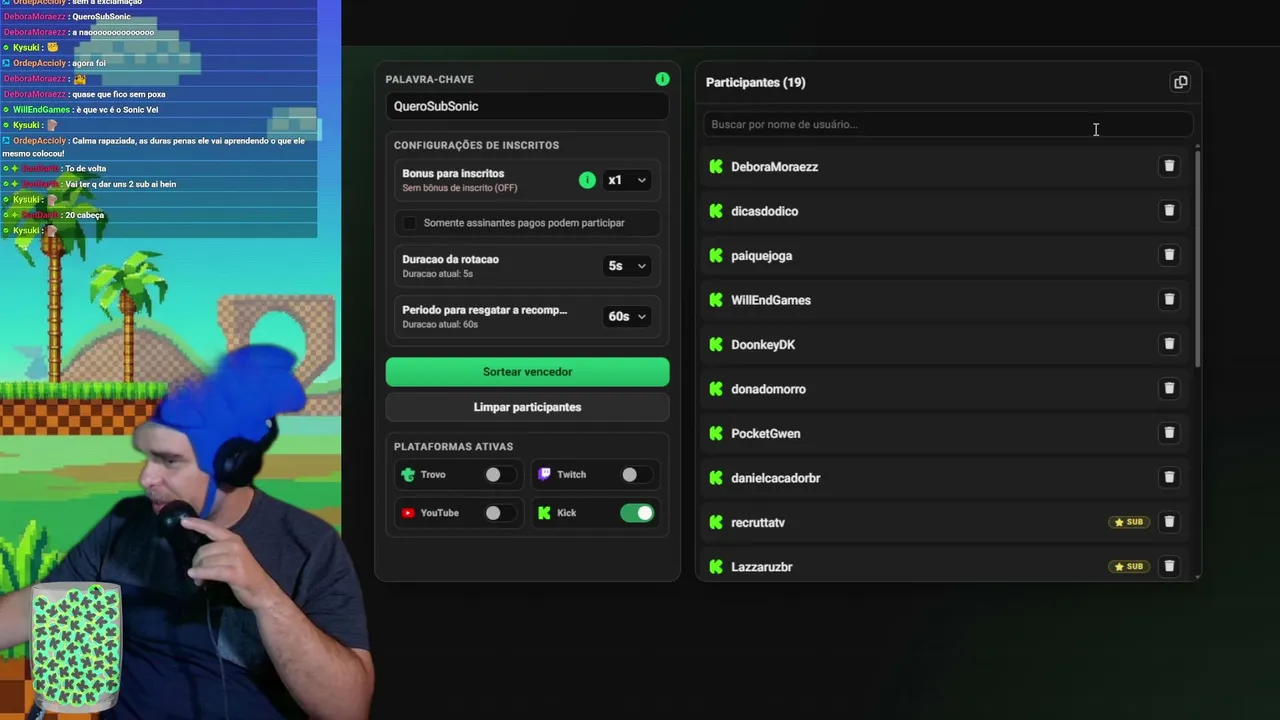Select participant name danielcacadorbr
The width and height of the screenshot is (1280, 720).
point(775,478)
